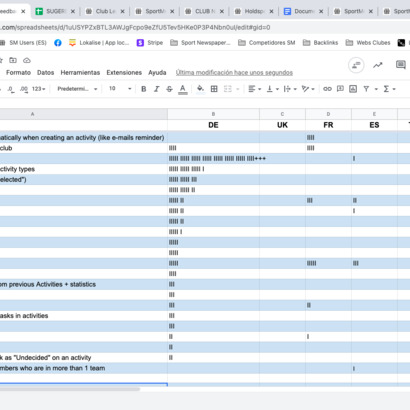
Task: Open text wrapping dropdown
Action: point(290,89)
